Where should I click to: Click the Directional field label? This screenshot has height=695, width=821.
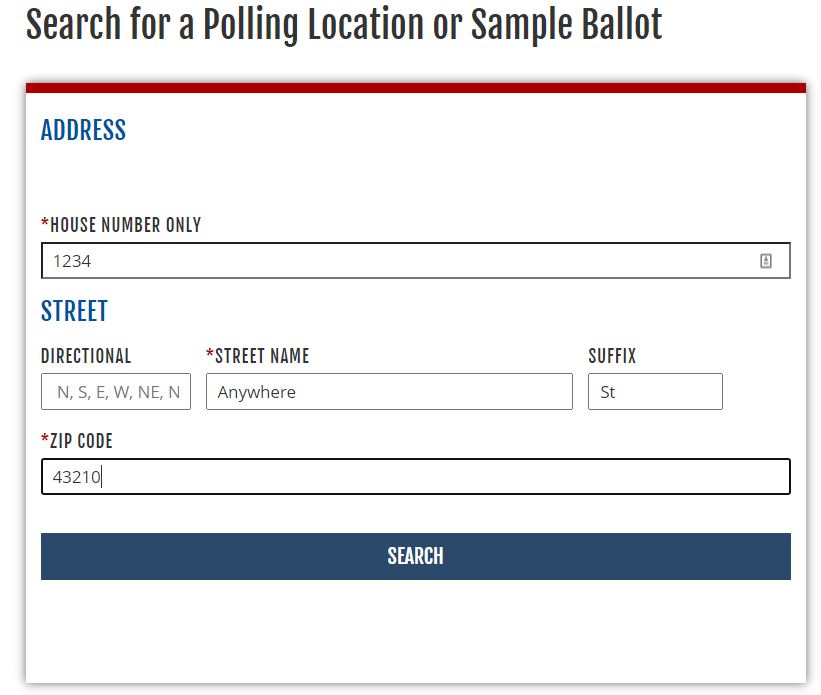click(x=86, y=356)
